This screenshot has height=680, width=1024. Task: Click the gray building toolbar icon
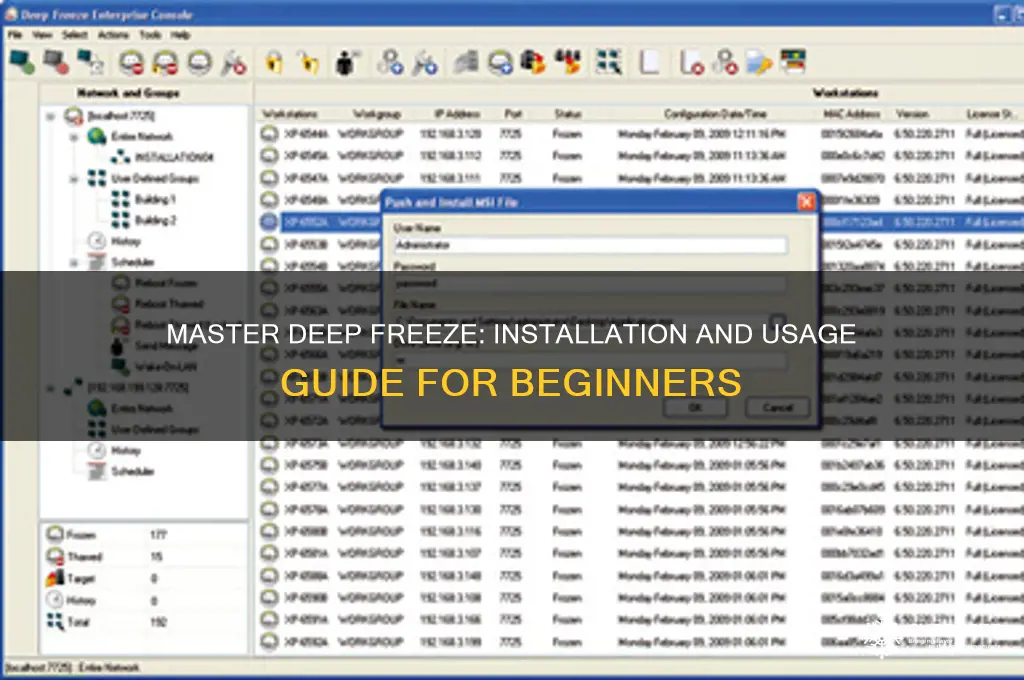pyautogui.click(x=466, y=63)
